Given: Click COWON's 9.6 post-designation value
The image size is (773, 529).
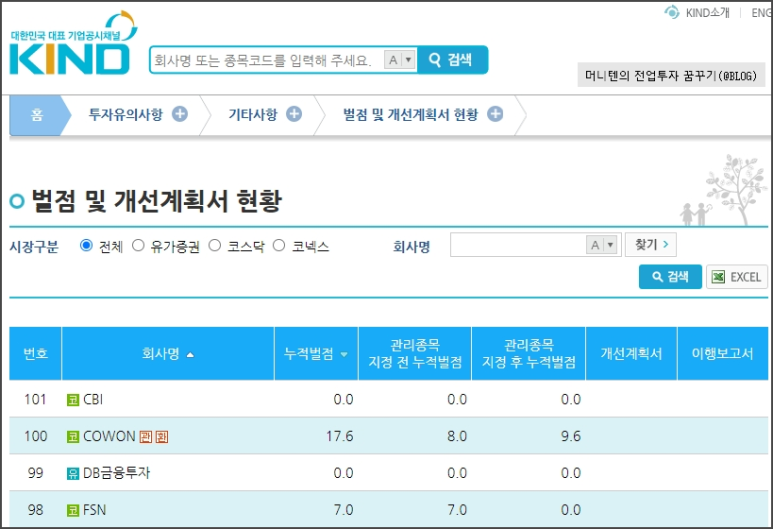Looking at the screenshot, I should [x=571, y=436].
